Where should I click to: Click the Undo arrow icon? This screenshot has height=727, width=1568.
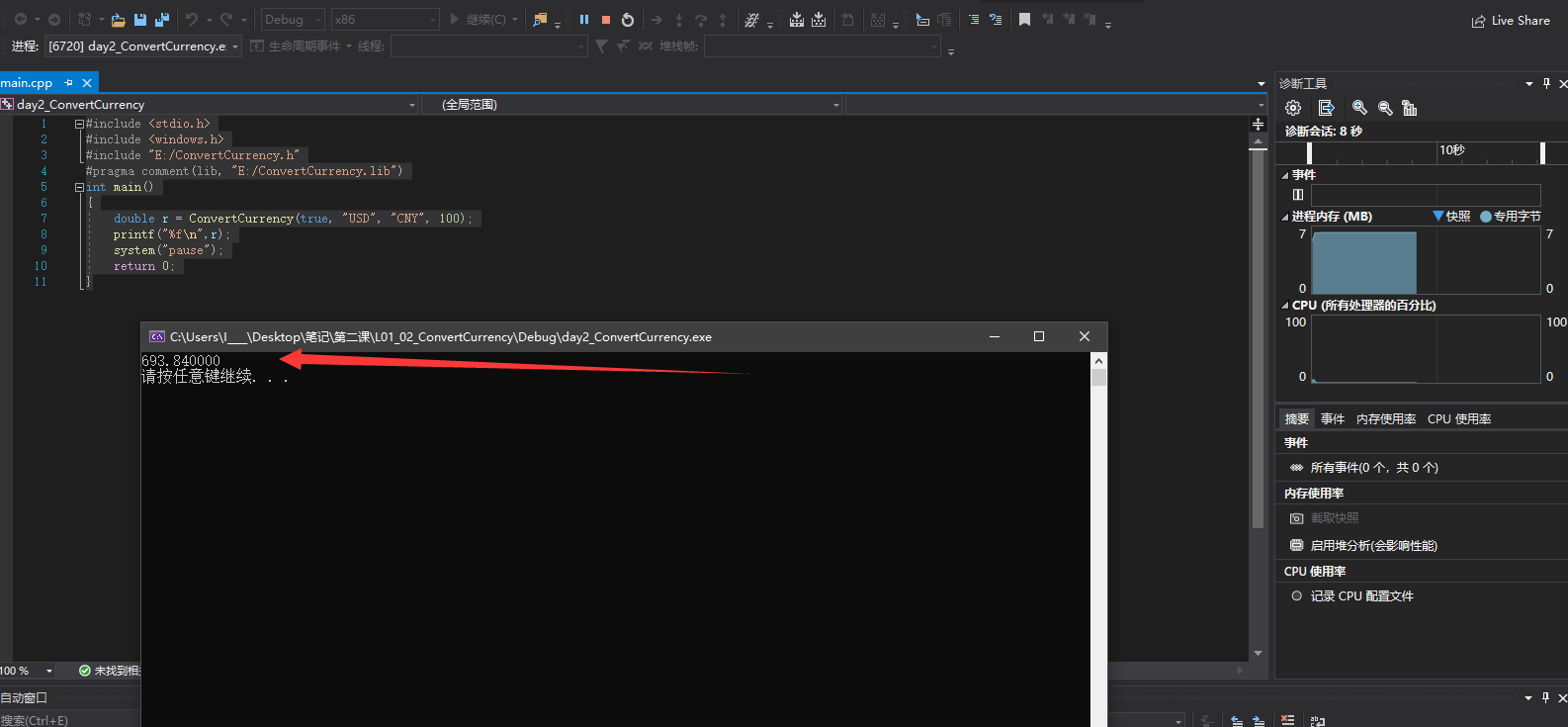(192, 20)
